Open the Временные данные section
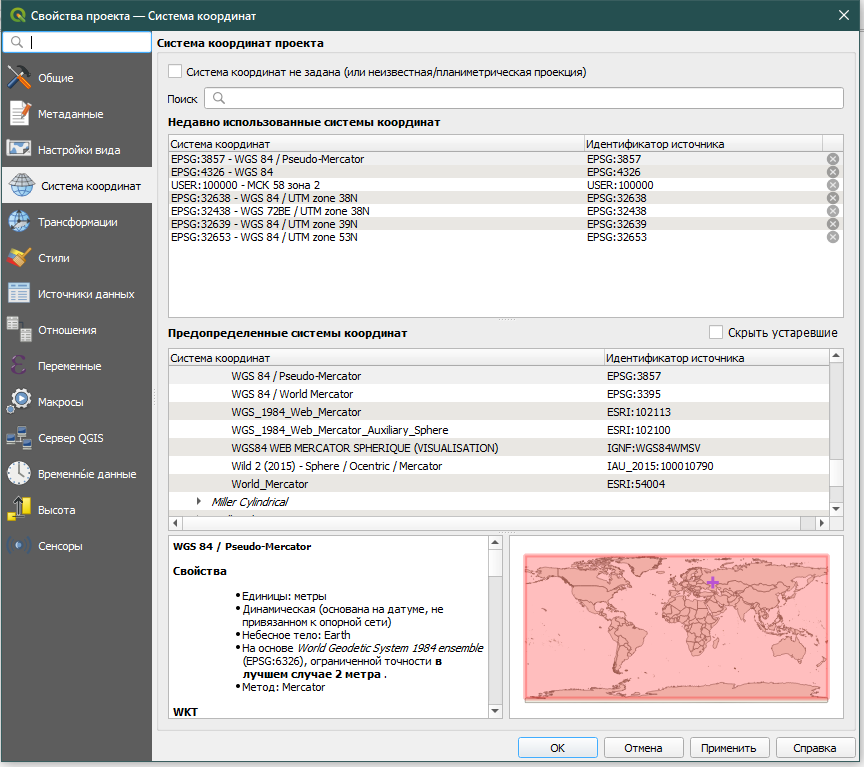The height and width of the screenshot is (767, 864). point(86,474)
